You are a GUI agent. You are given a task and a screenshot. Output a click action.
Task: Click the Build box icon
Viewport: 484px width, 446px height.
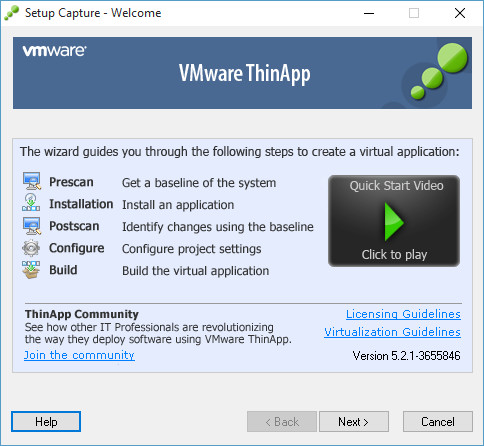(x=31, y=270)
